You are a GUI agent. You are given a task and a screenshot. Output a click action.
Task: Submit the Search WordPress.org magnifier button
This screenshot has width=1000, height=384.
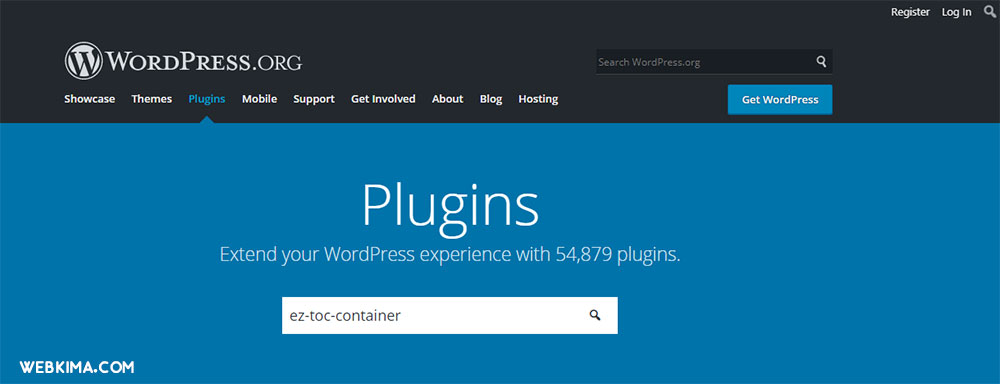[x=821, y=62]
